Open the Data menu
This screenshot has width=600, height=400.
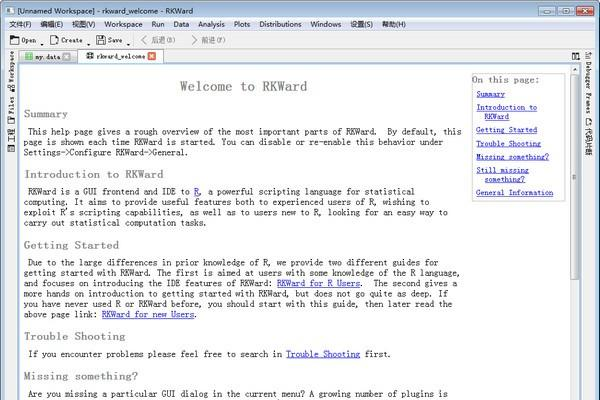(181, 24)
